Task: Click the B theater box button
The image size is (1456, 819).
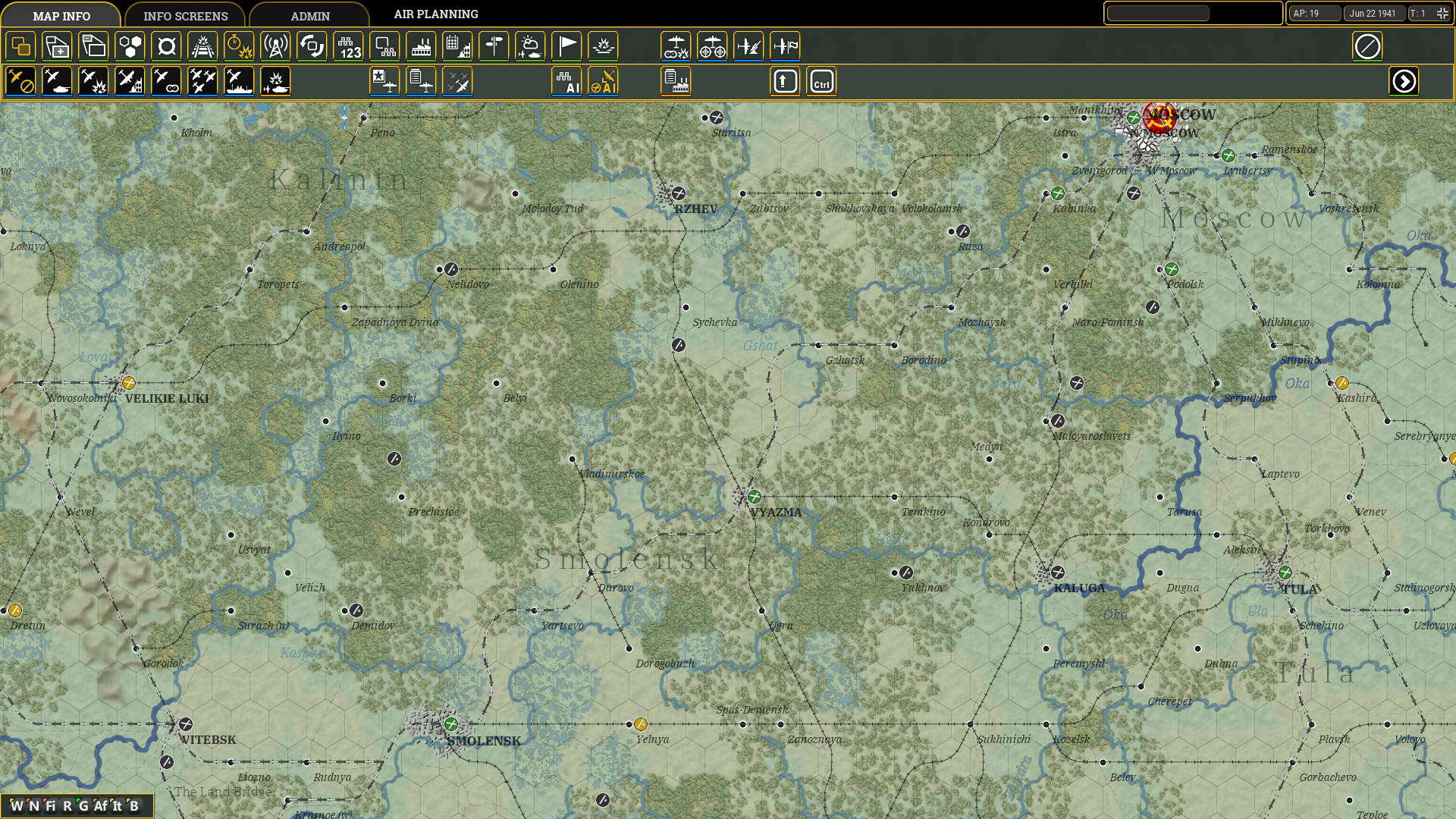Action: tap(133, 805)
